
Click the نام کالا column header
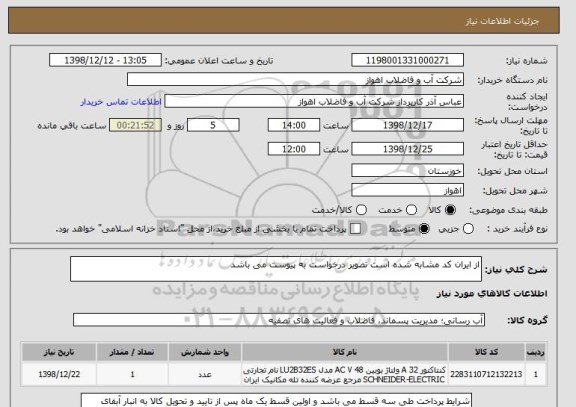pyautogui.click(x=345, y=352)
